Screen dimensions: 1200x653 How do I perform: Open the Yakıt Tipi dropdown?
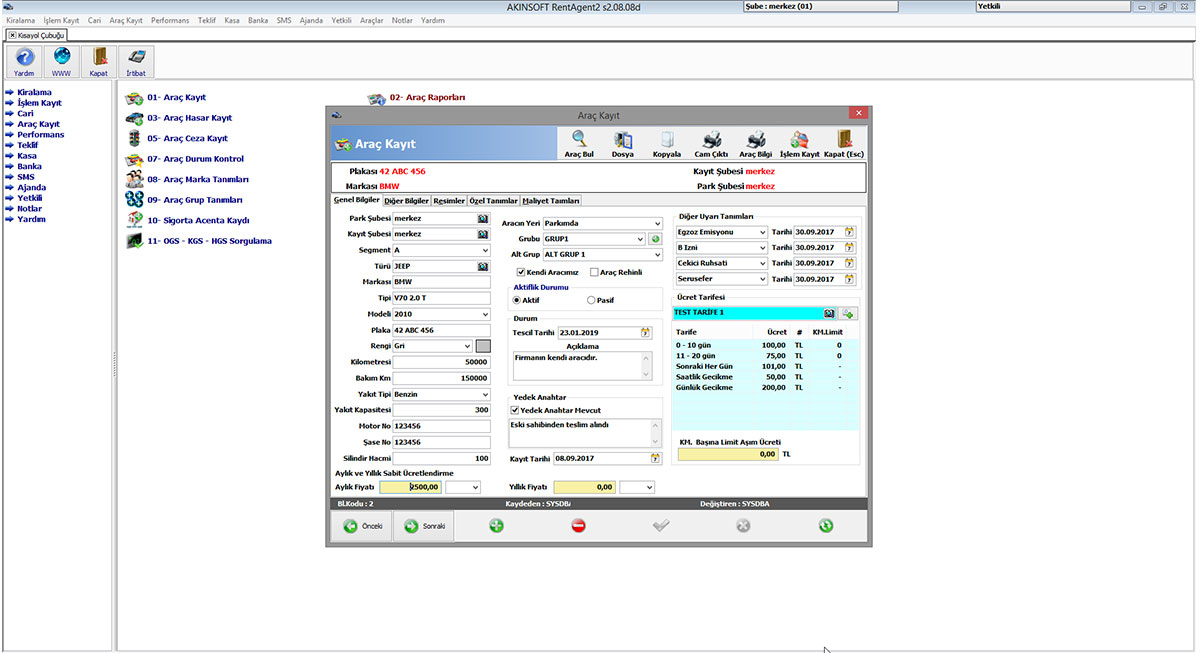(x=485, y=395)
